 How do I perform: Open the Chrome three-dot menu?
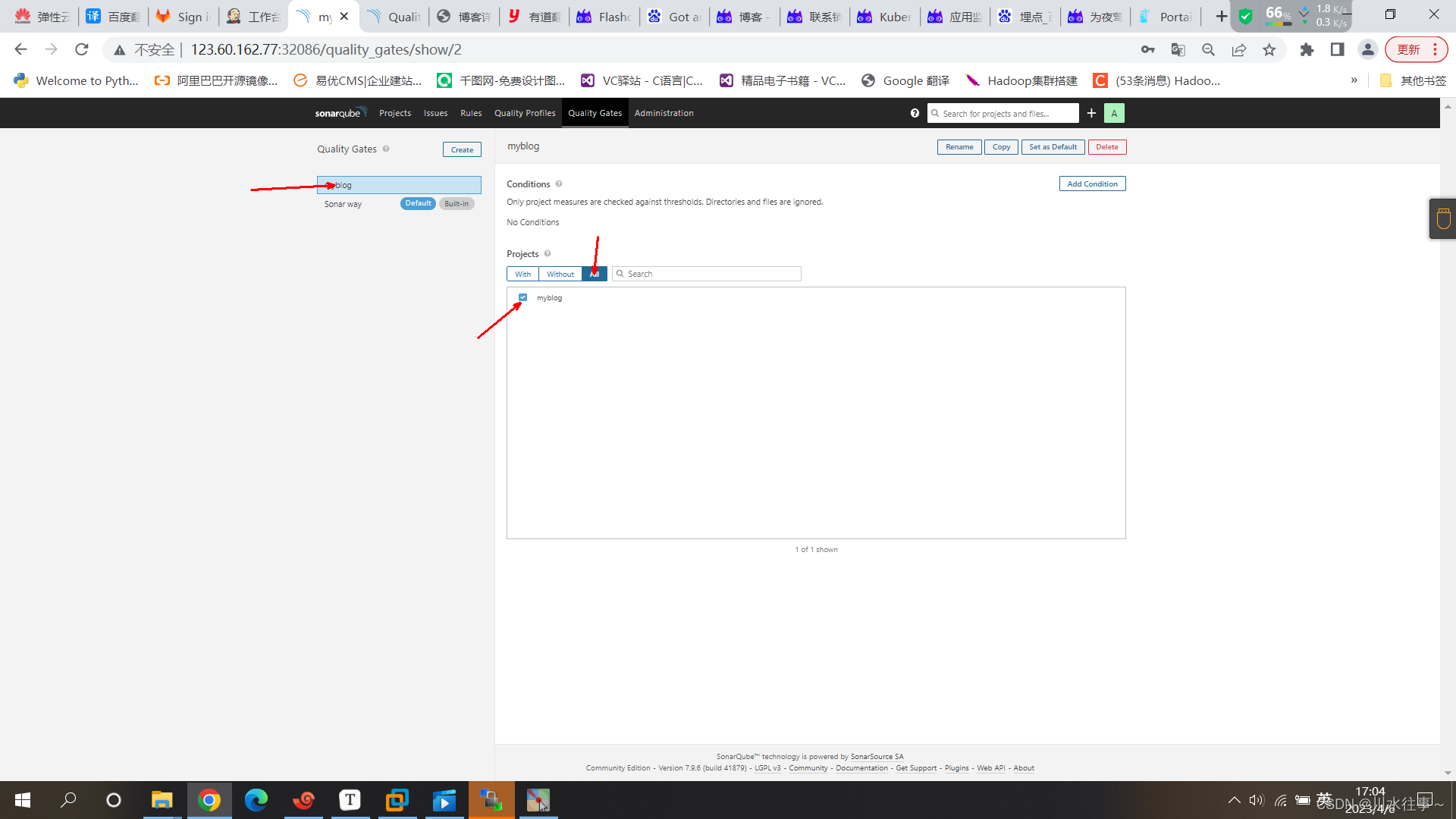[1435, 50]
